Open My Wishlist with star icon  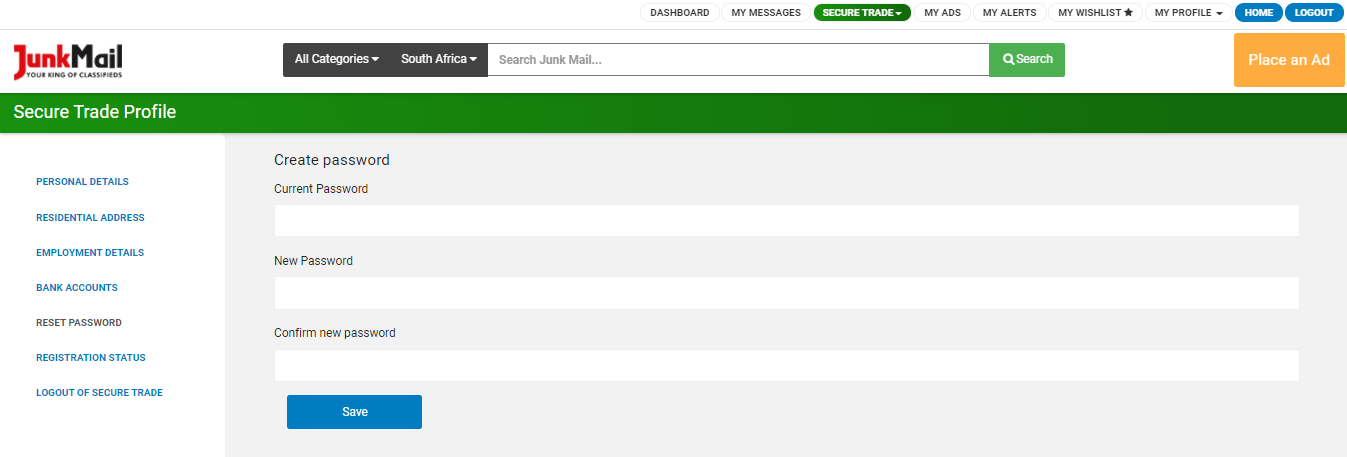tap(1095, 13)
